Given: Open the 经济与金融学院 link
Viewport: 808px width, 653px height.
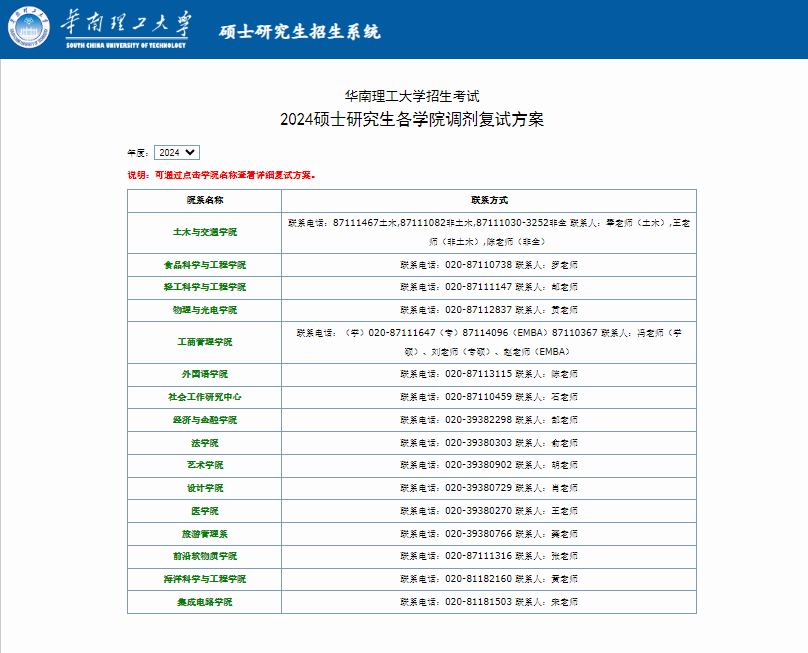Looking at the screenshot, I should click(x=205, y=420).
